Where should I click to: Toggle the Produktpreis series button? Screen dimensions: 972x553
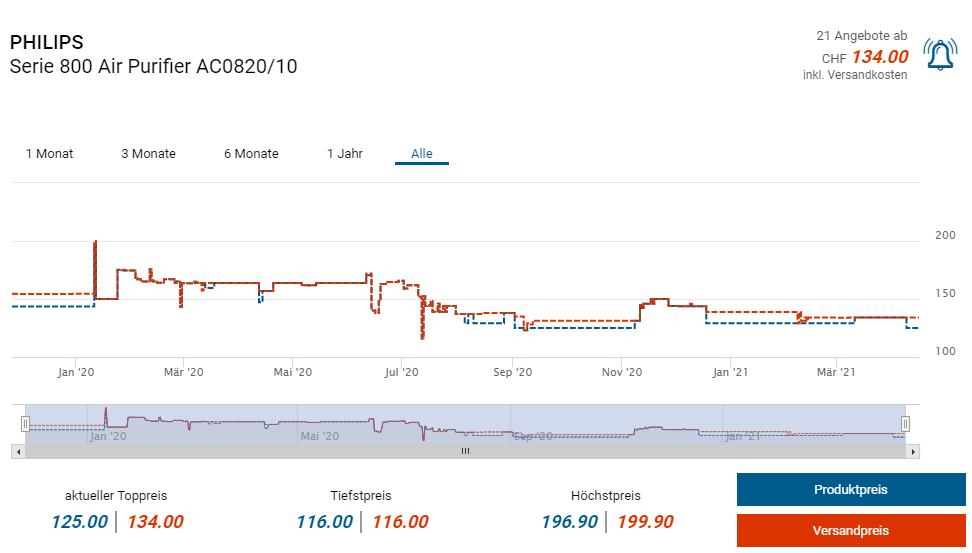(x=850, y=490)
